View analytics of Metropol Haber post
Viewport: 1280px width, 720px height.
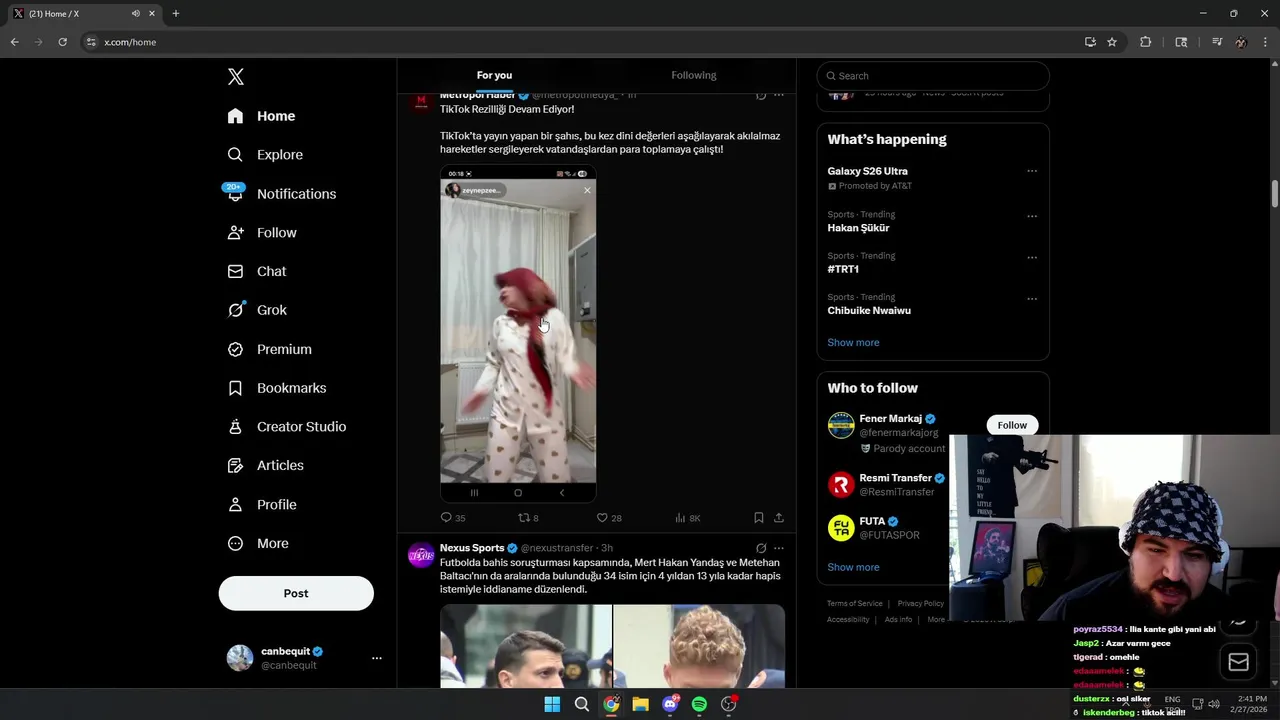pyautogui.click(x=687, y=518)
